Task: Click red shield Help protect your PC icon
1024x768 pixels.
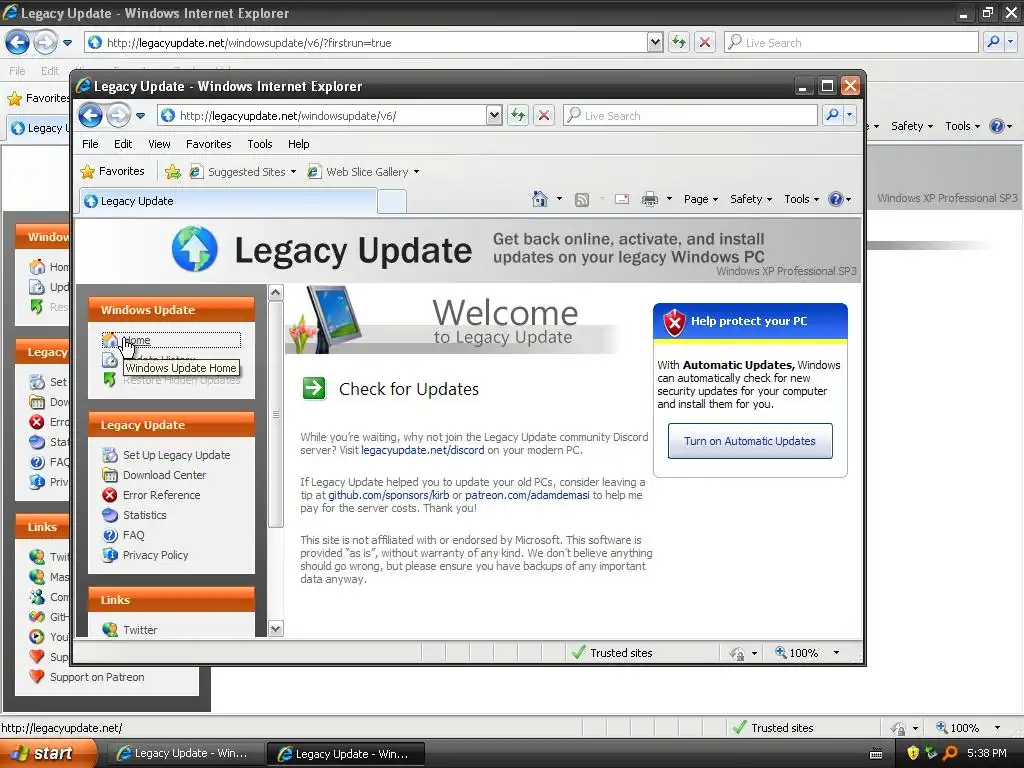Action: click(x=674, y=322)
